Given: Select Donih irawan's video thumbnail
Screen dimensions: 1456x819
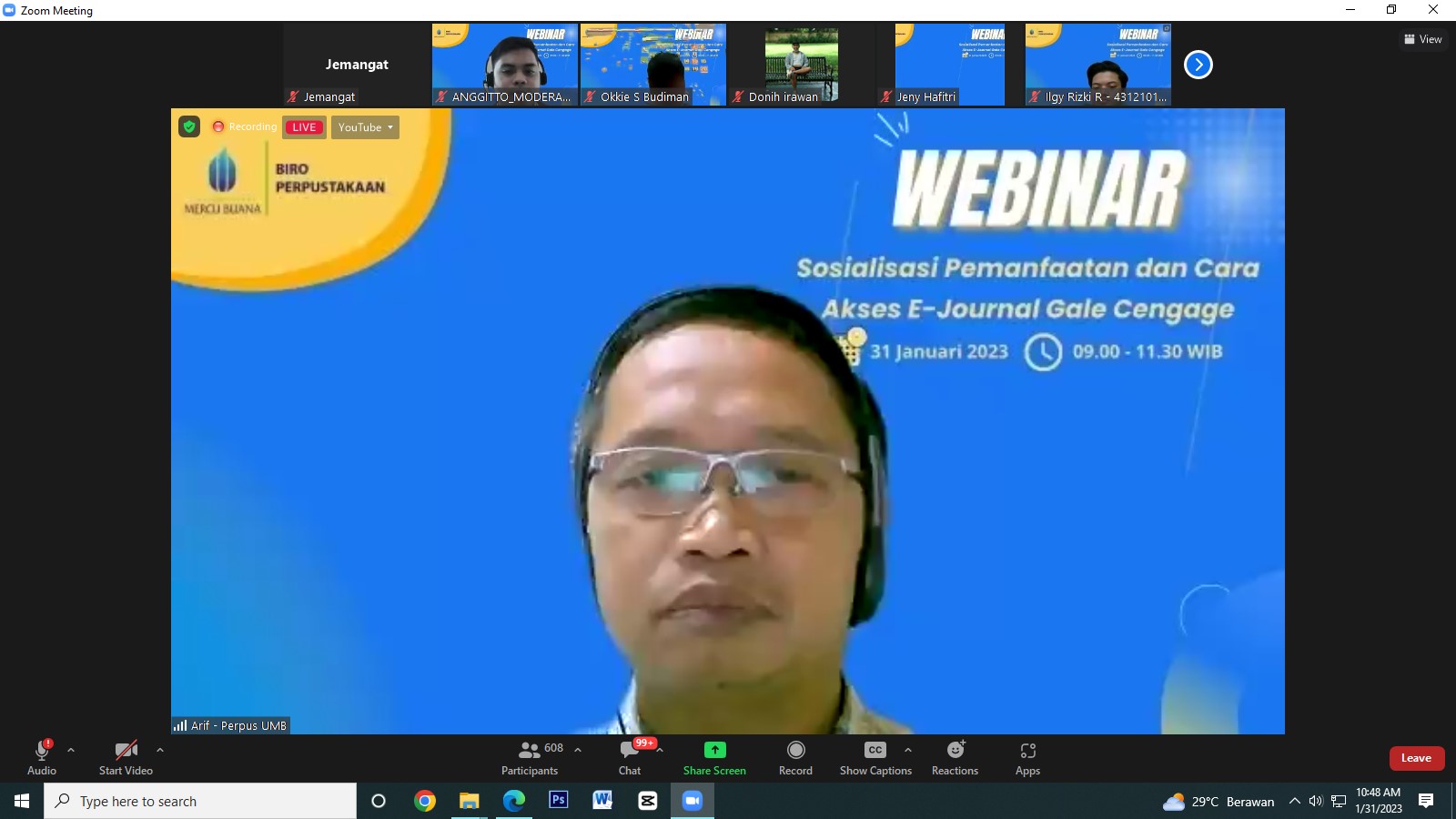Looking at the screenshot, I should click(x=801, y=64).
